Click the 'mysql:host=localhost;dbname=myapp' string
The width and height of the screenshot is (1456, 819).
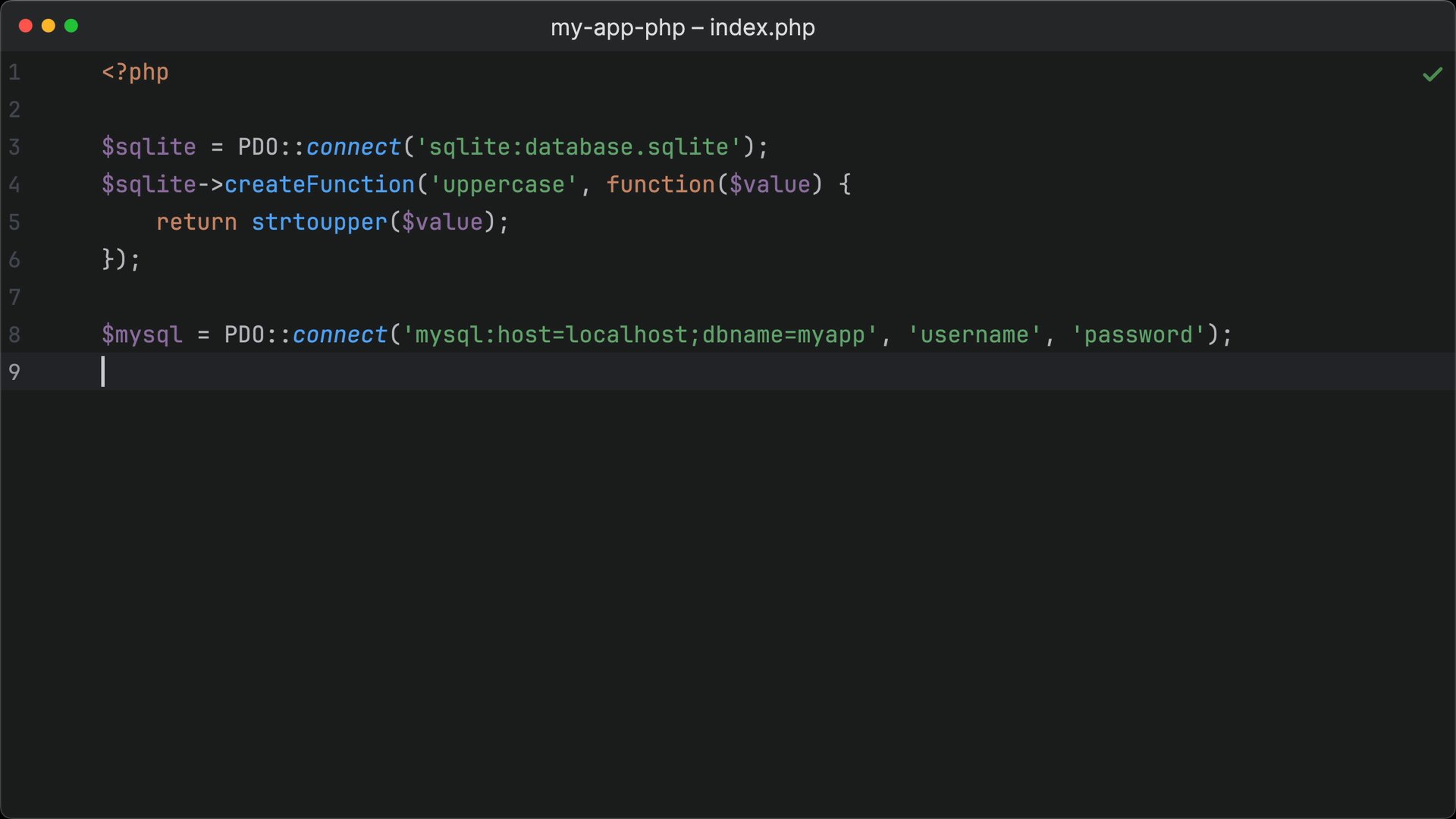(x=639, y=334)
